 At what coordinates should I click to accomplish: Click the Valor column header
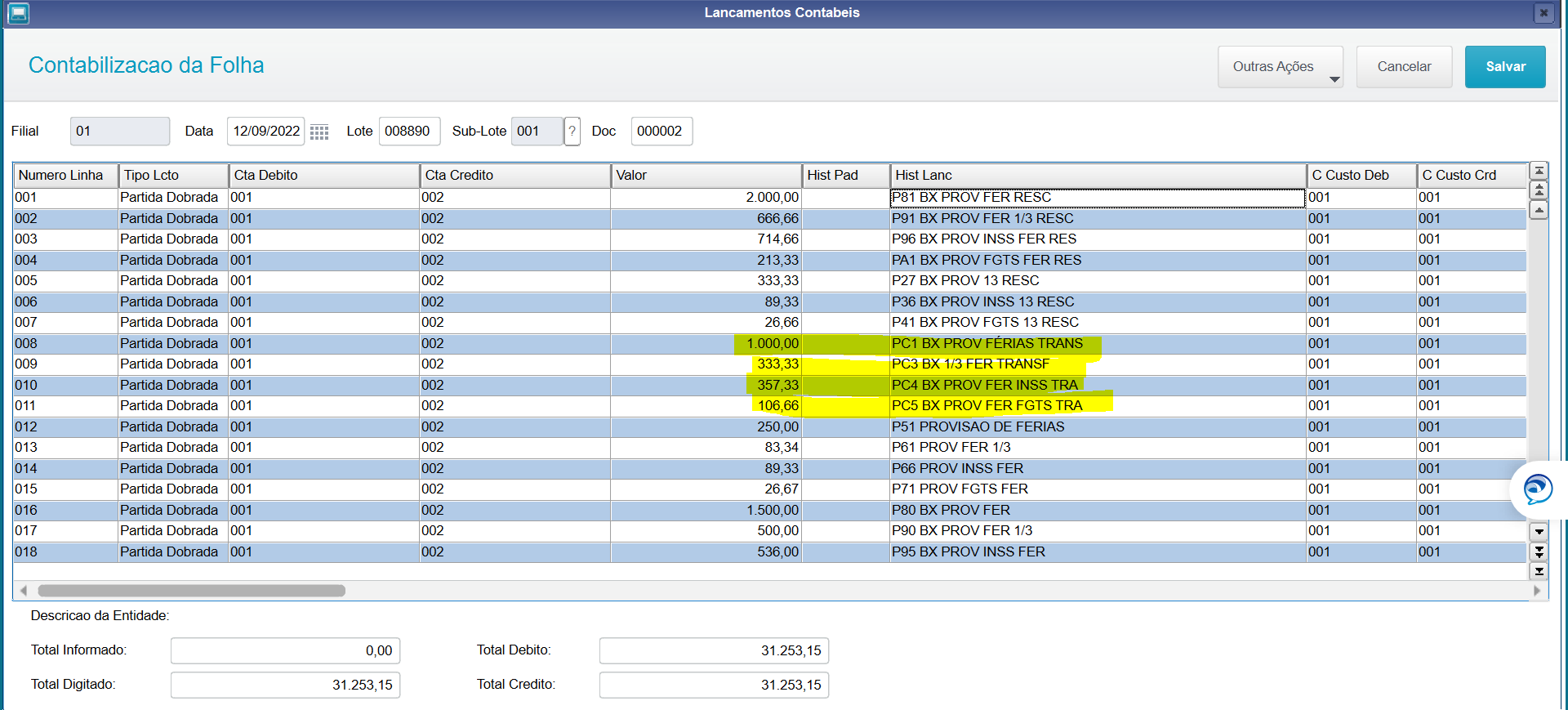coord(706,175)
